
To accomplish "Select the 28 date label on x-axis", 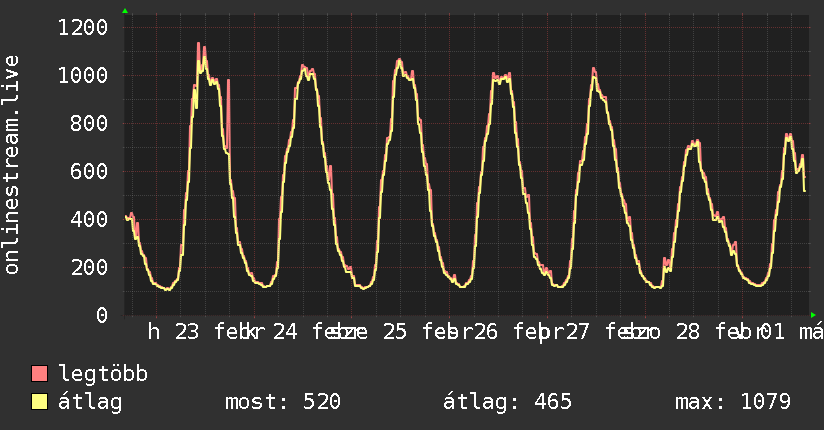I will click(687, 333).
